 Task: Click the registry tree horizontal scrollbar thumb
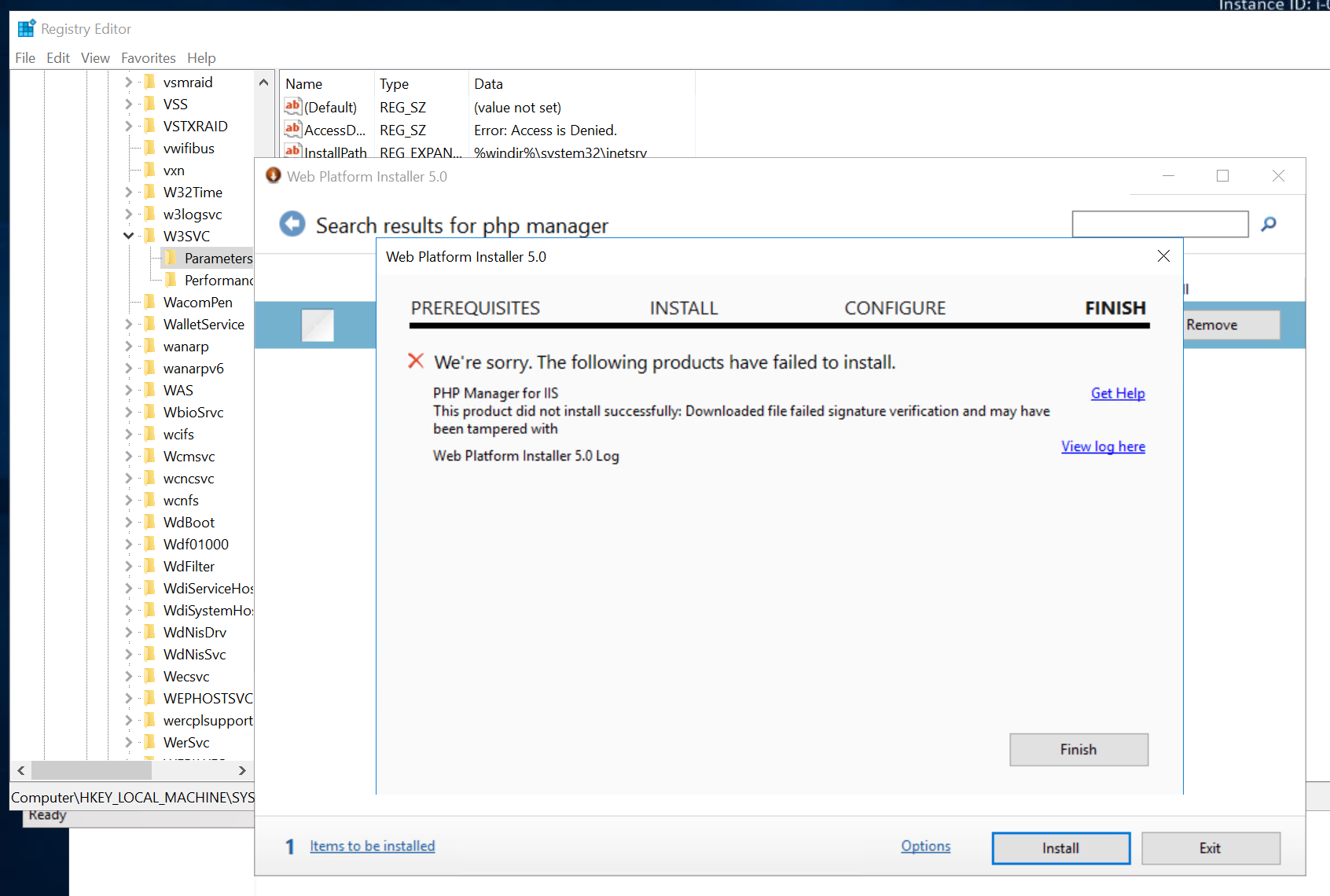click(x=91, y=770)
